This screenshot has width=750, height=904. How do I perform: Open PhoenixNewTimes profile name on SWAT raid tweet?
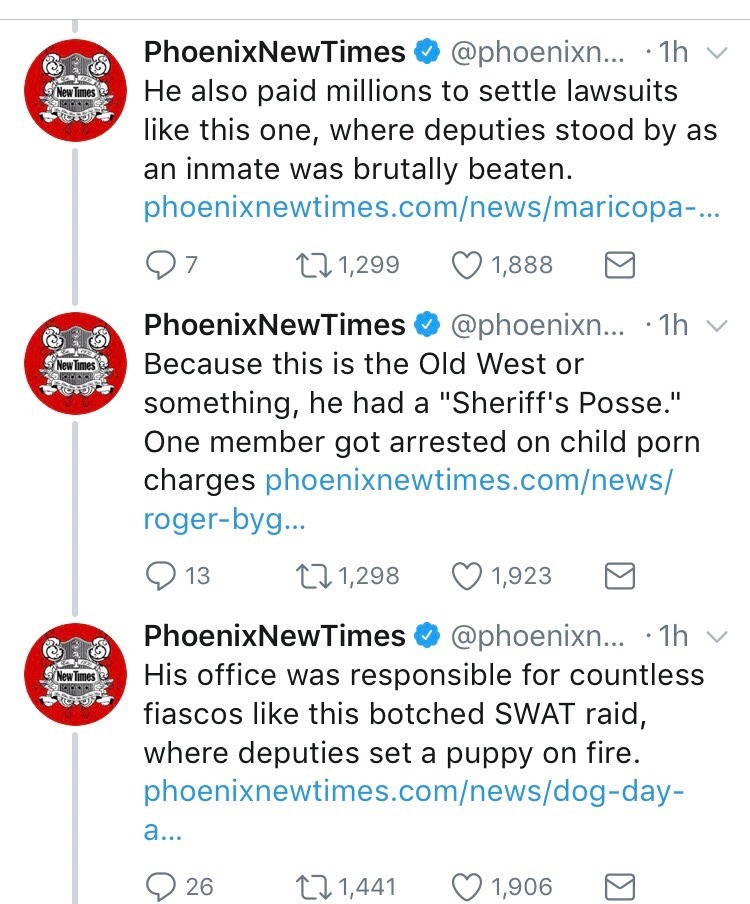click(x=275, y=635)
